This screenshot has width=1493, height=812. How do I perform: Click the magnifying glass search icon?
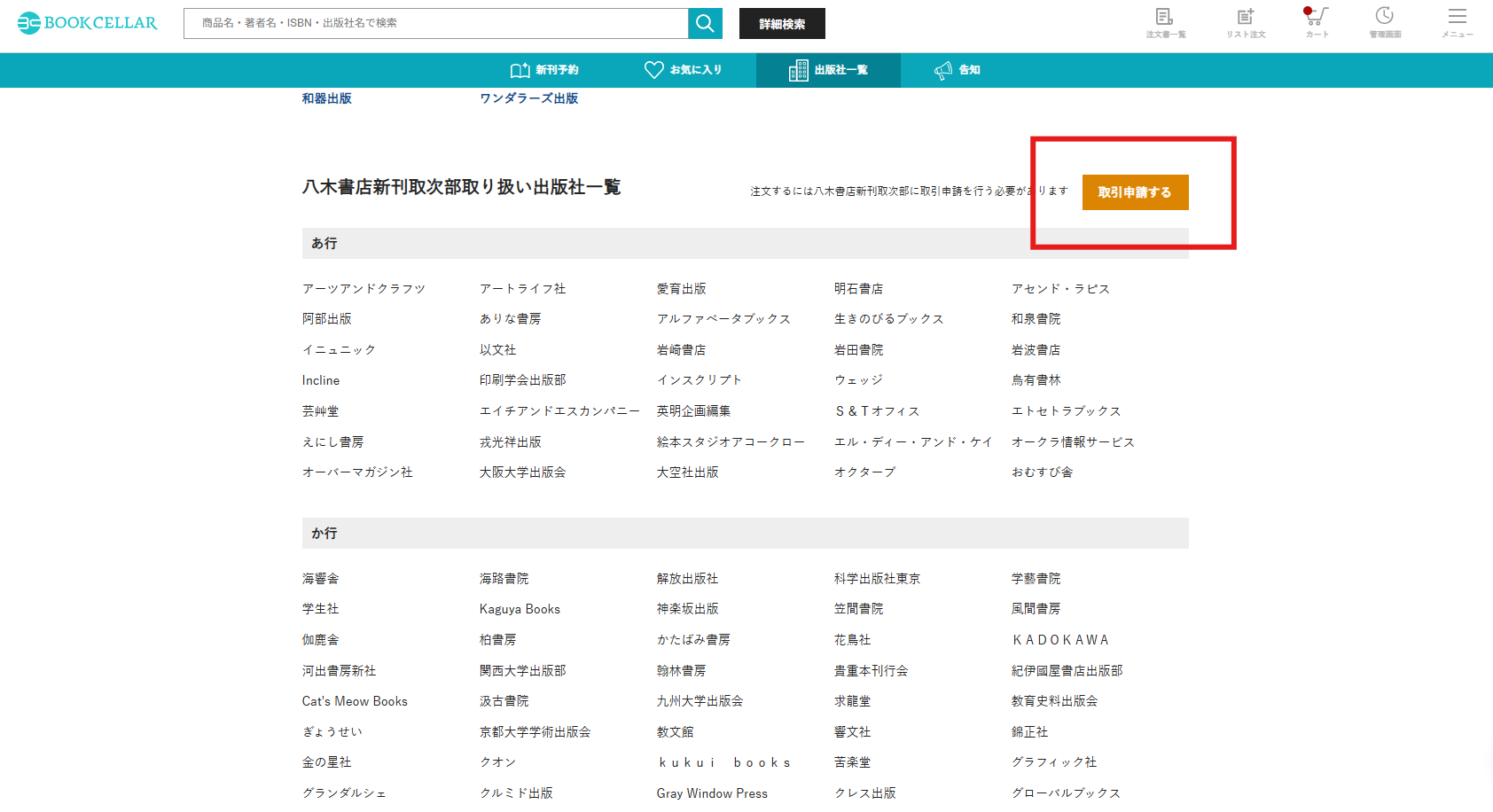705,23
